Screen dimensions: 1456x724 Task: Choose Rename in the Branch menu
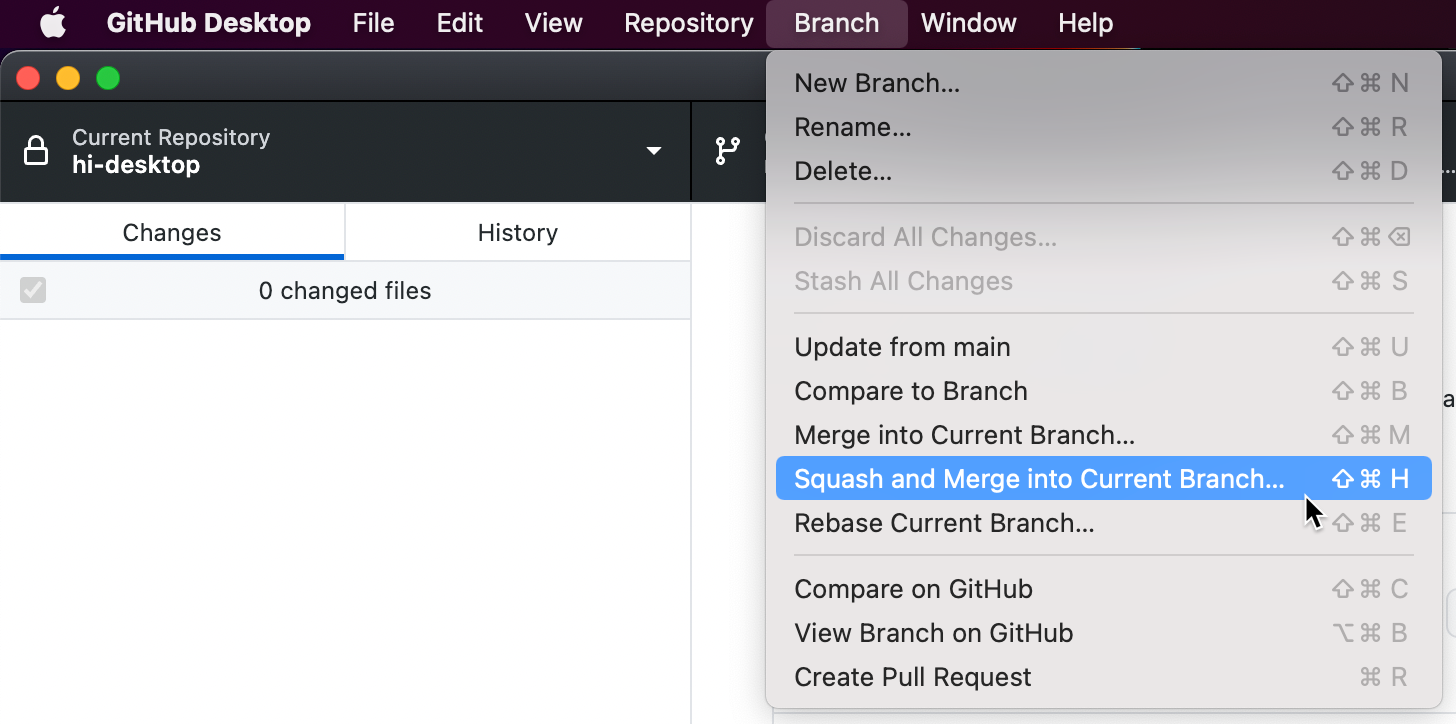pos(852,127)
